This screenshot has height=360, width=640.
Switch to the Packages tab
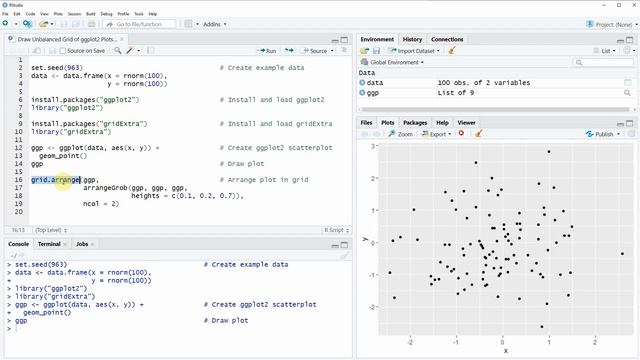415,122
